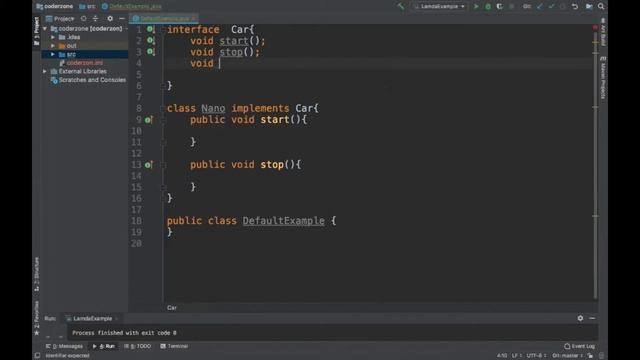Select LamdaExample tab in Run panel

[92, 318]
